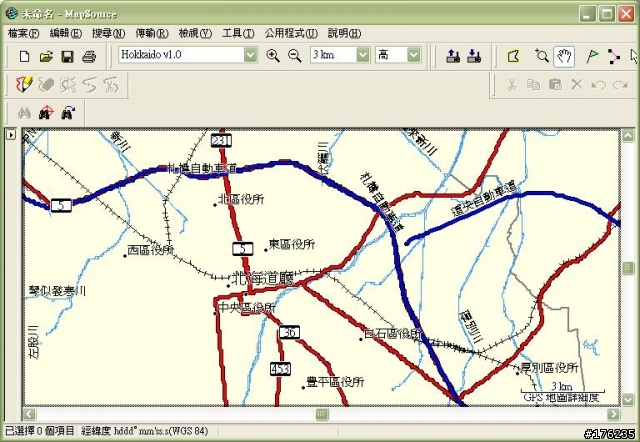Click the cut scissors icon
640x442 pixels.
click(512, 85)
